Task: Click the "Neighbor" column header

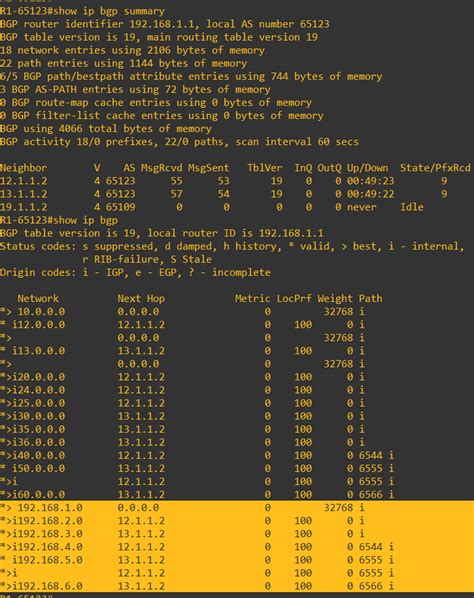Action: point(24,168)
